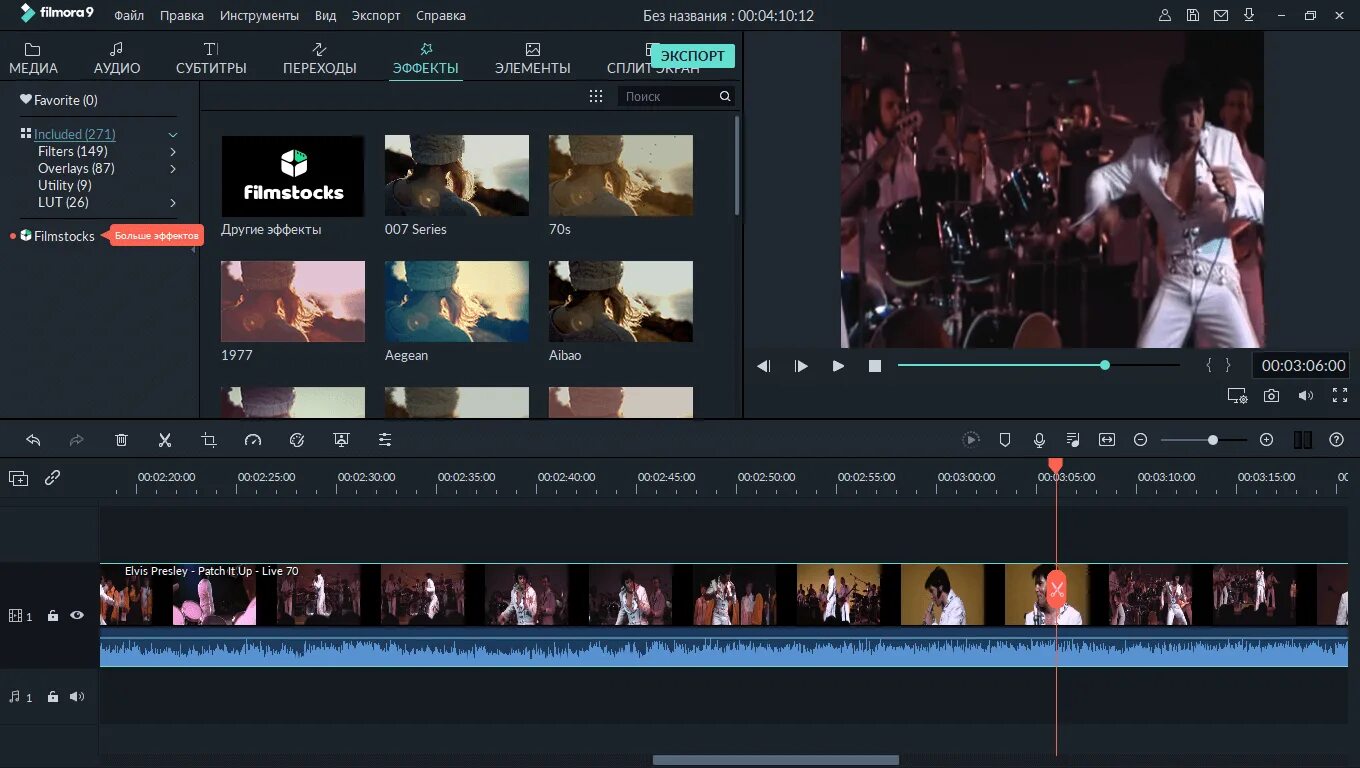
Task: Select the 007 Series effect thumbnail
Action: click(x=457, y=176)
